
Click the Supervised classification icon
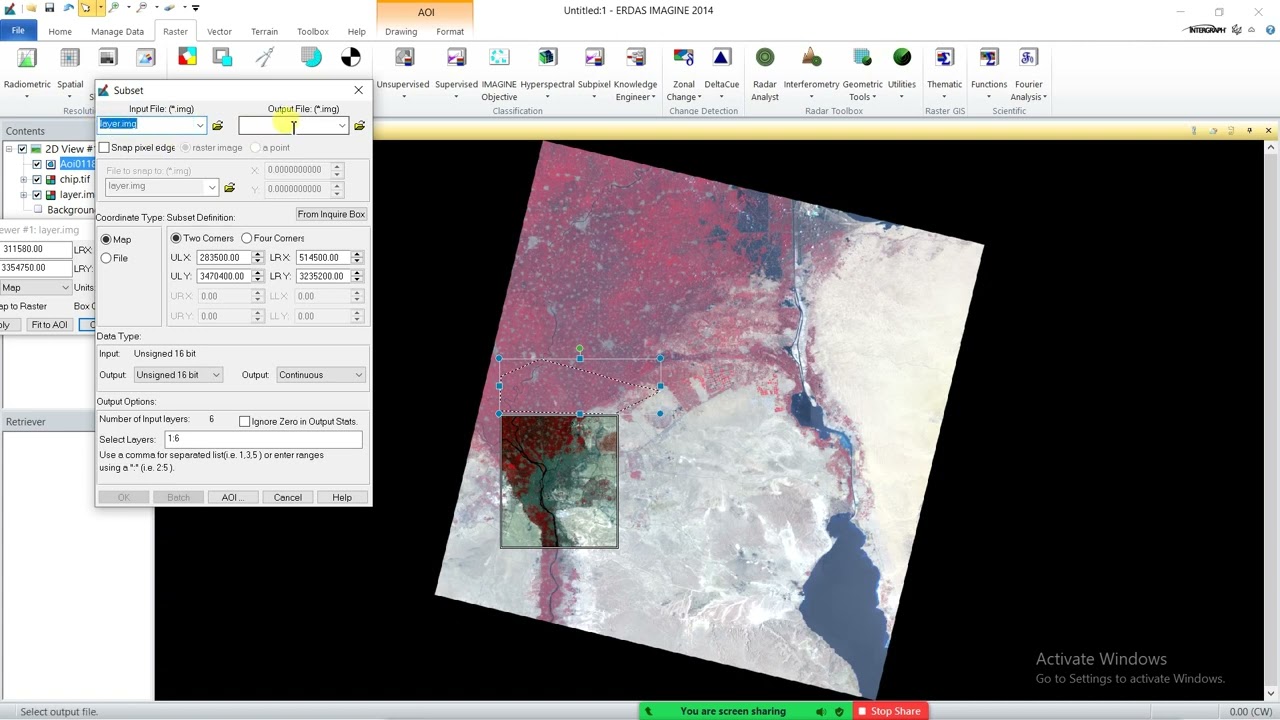(x=456, y=58)
